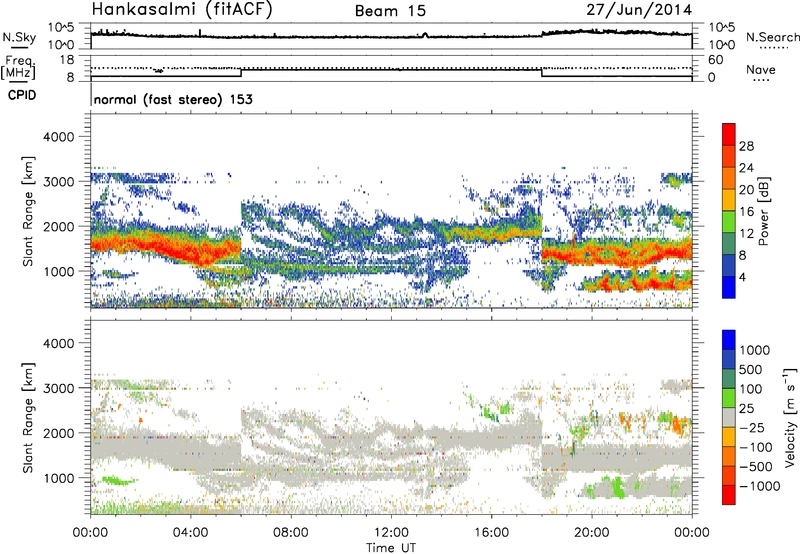Click the '-100' label on velocity scale
The width and height of the screenshot is (800, 554).
click(x=756, y=447)
